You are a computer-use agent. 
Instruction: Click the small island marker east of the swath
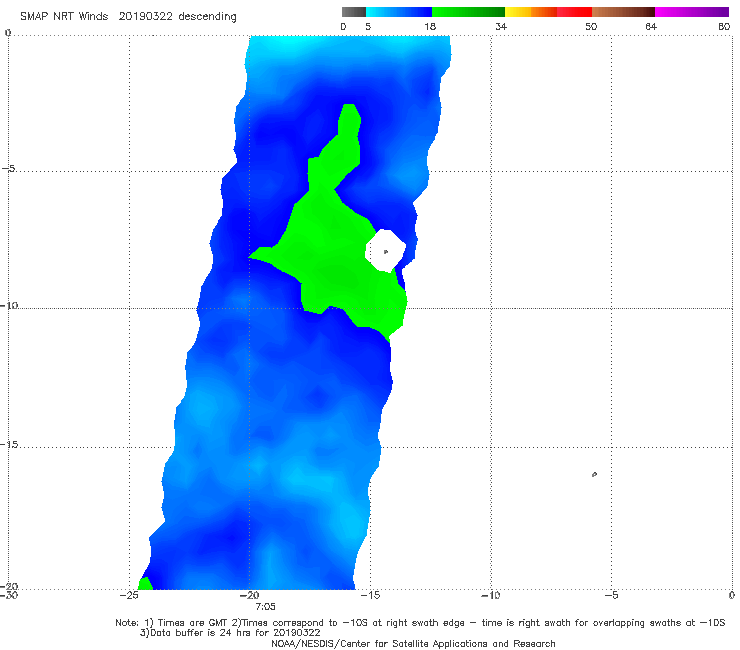click(x=594, y=474)
